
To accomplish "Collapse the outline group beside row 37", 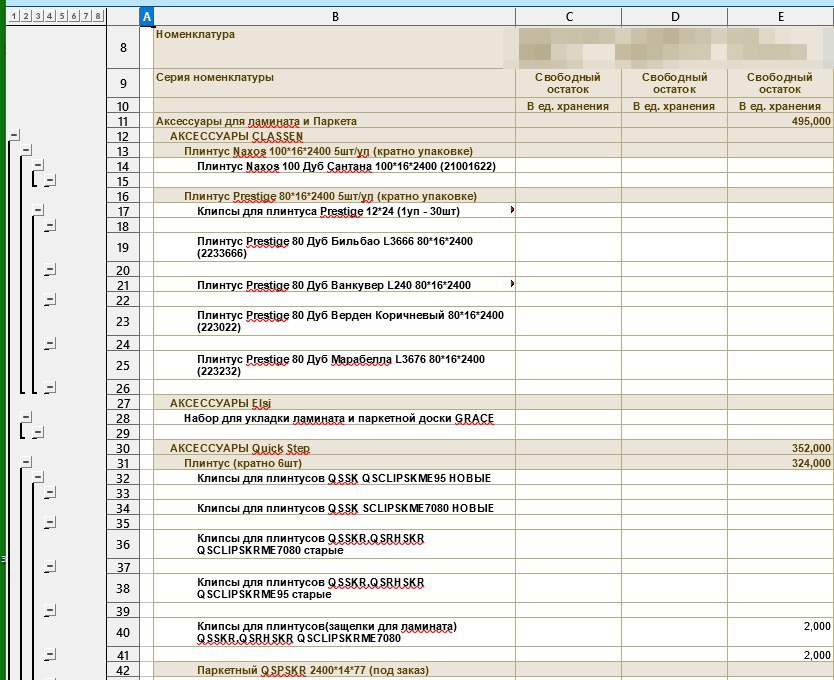I will (x=50, y=567).
